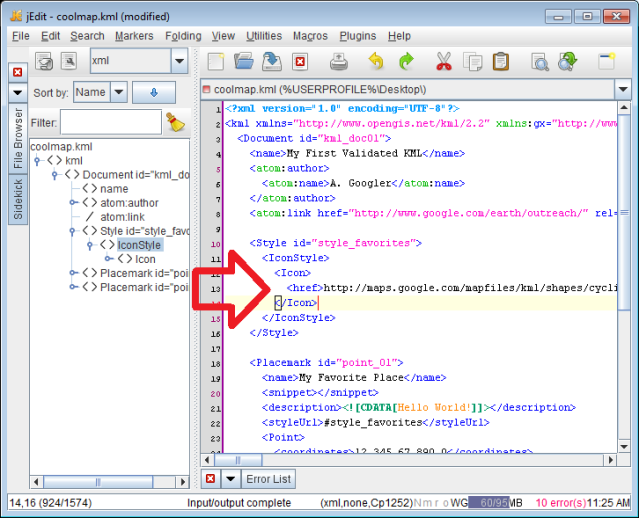Click the memory usage 60/95 MB bar
Image resolution: width=639 pixels, height=518 pixels.
point(495,503)
